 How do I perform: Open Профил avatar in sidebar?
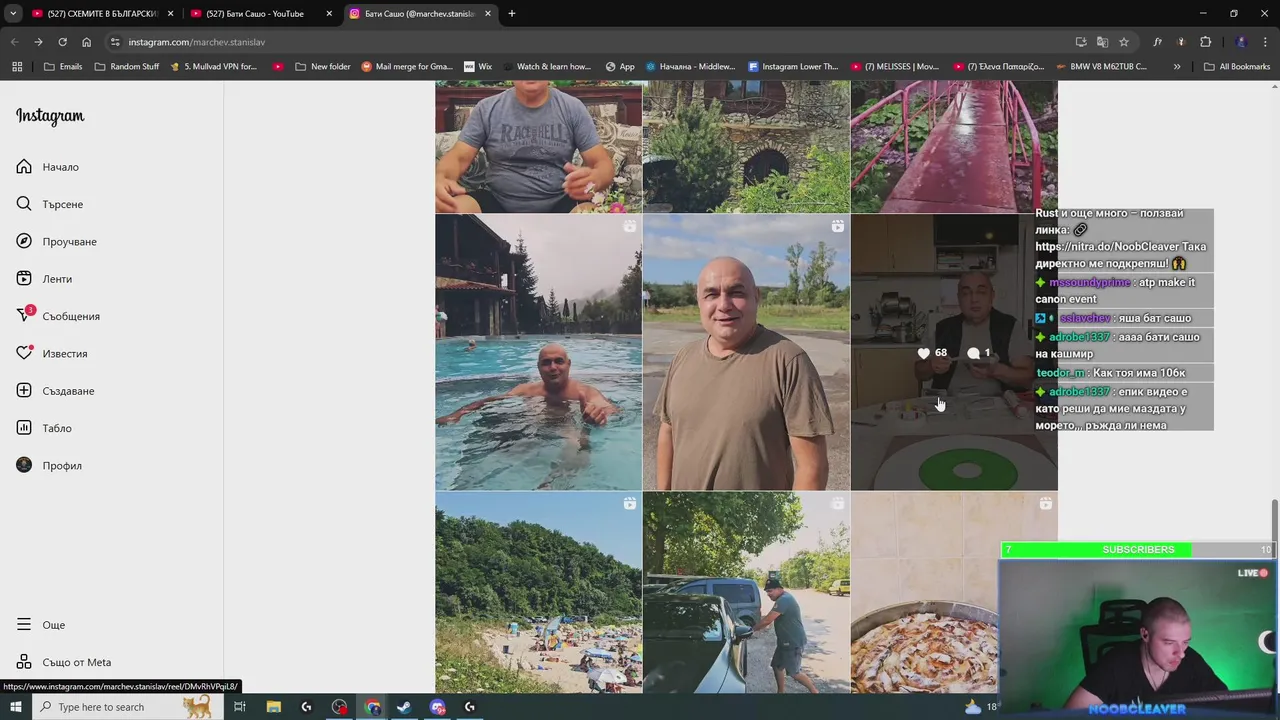24,465
